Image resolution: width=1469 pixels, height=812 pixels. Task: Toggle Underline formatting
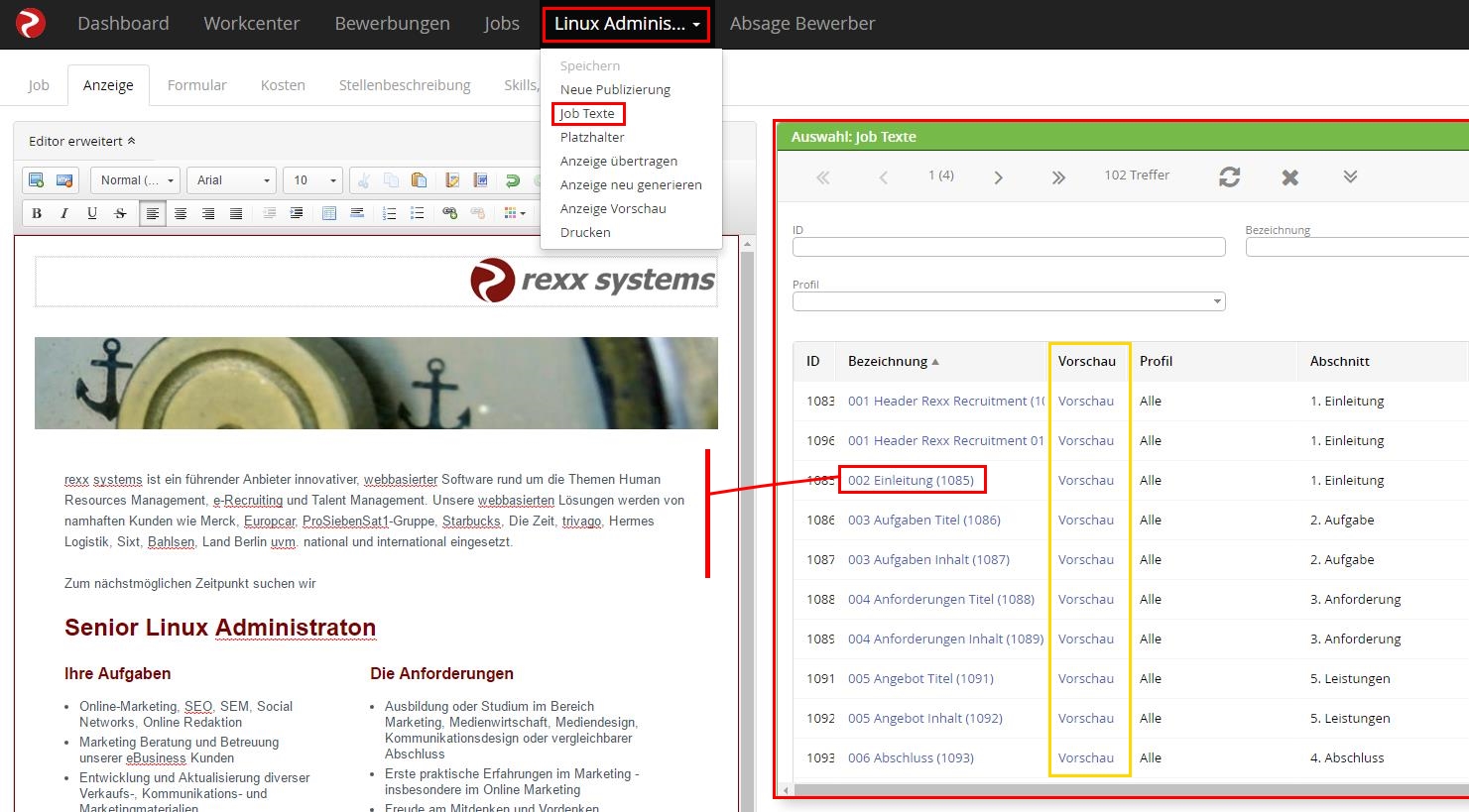point(92,213)
